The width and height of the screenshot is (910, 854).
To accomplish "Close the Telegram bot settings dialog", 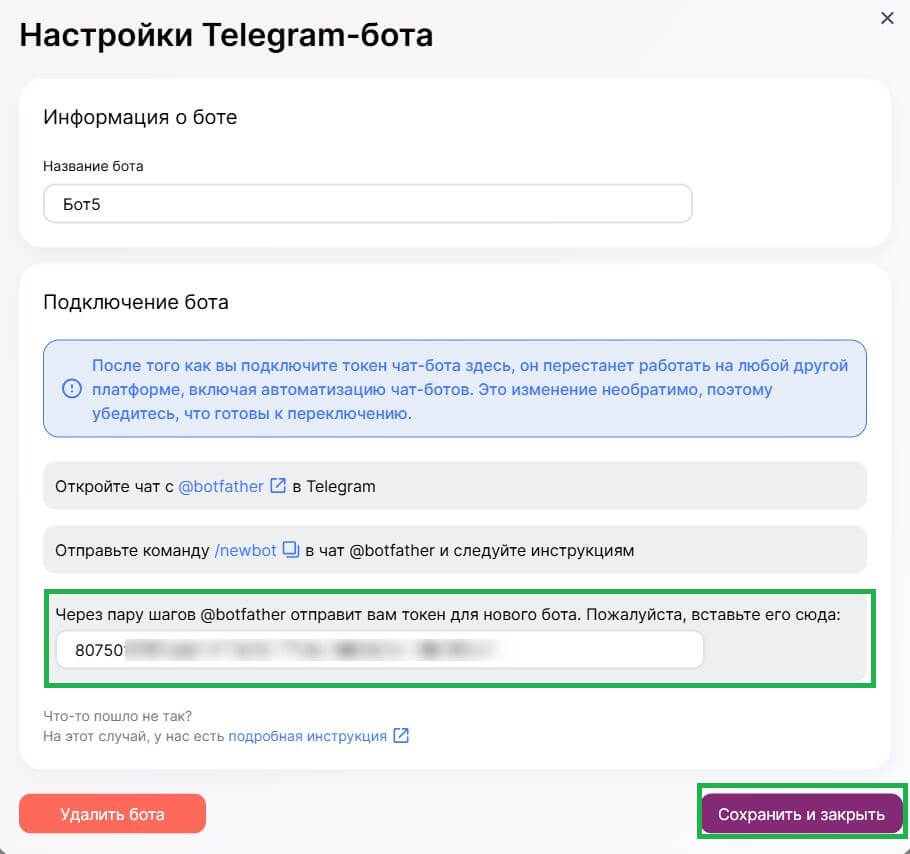I will coord(887,17).
